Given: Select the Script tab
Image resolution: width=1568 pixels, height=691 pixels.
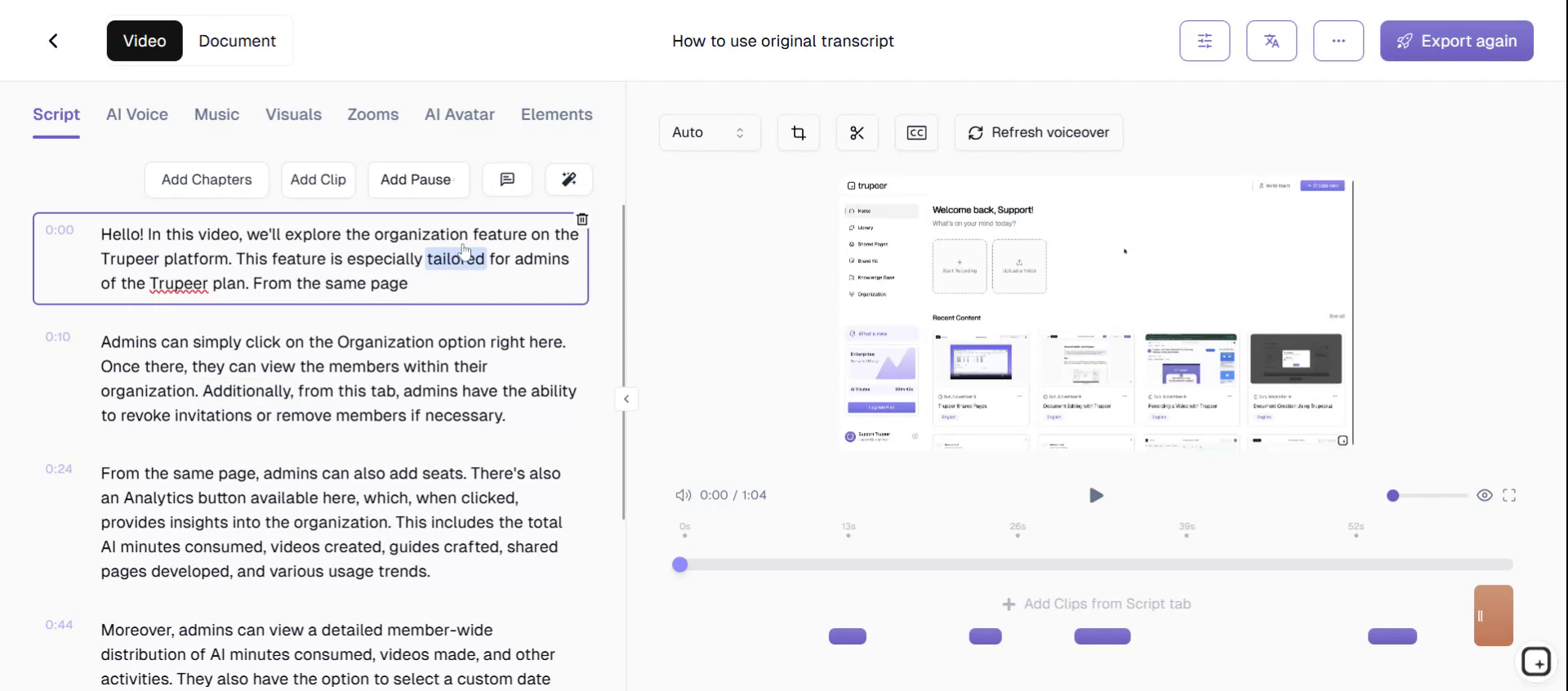Looking at the screenshot, I should pos(56,115).
